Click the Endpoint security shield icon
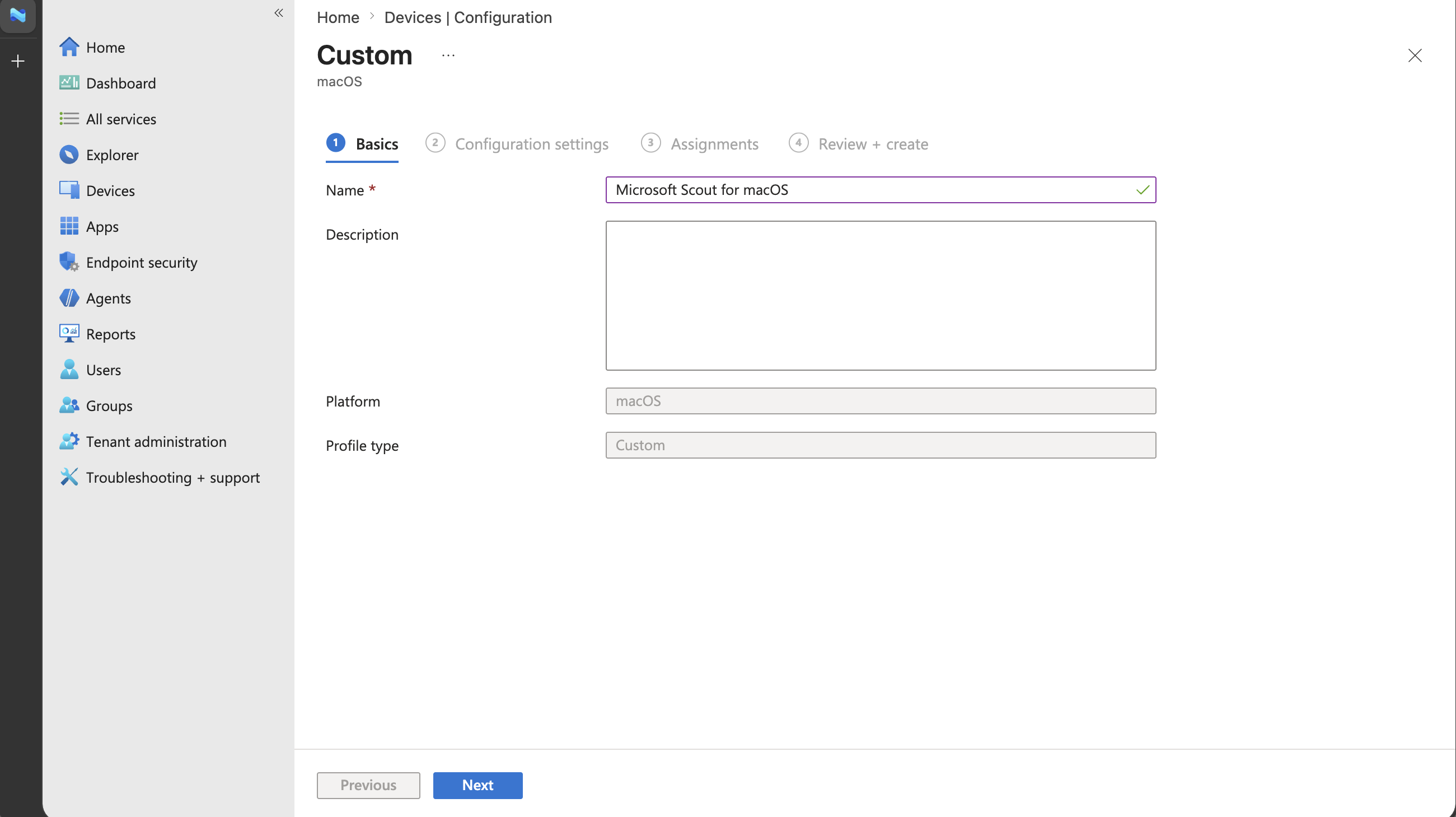Screen dimensions: 1456x817 (69, 262)
